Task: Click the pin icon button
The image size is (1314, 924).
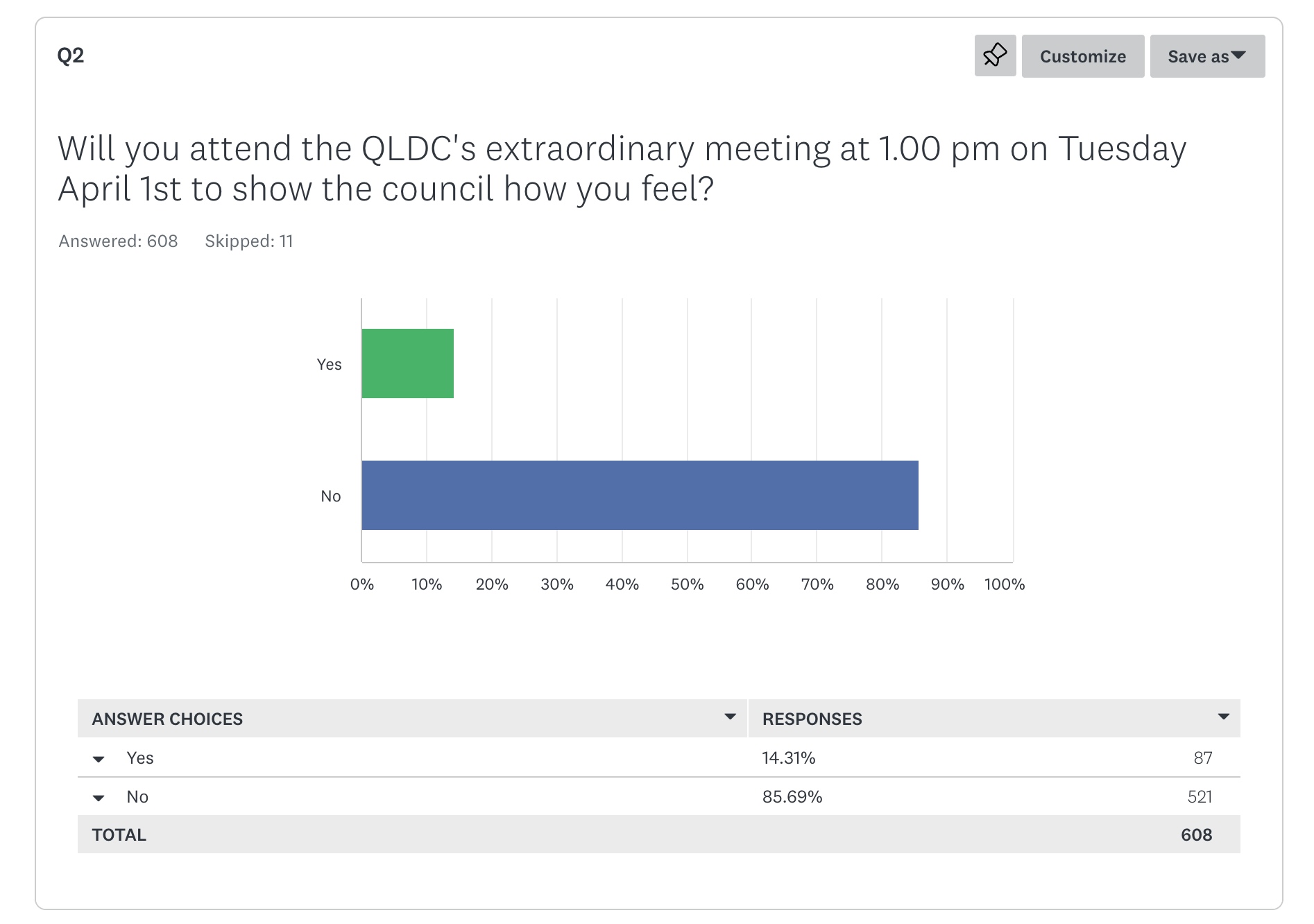Action: [995, 55]
